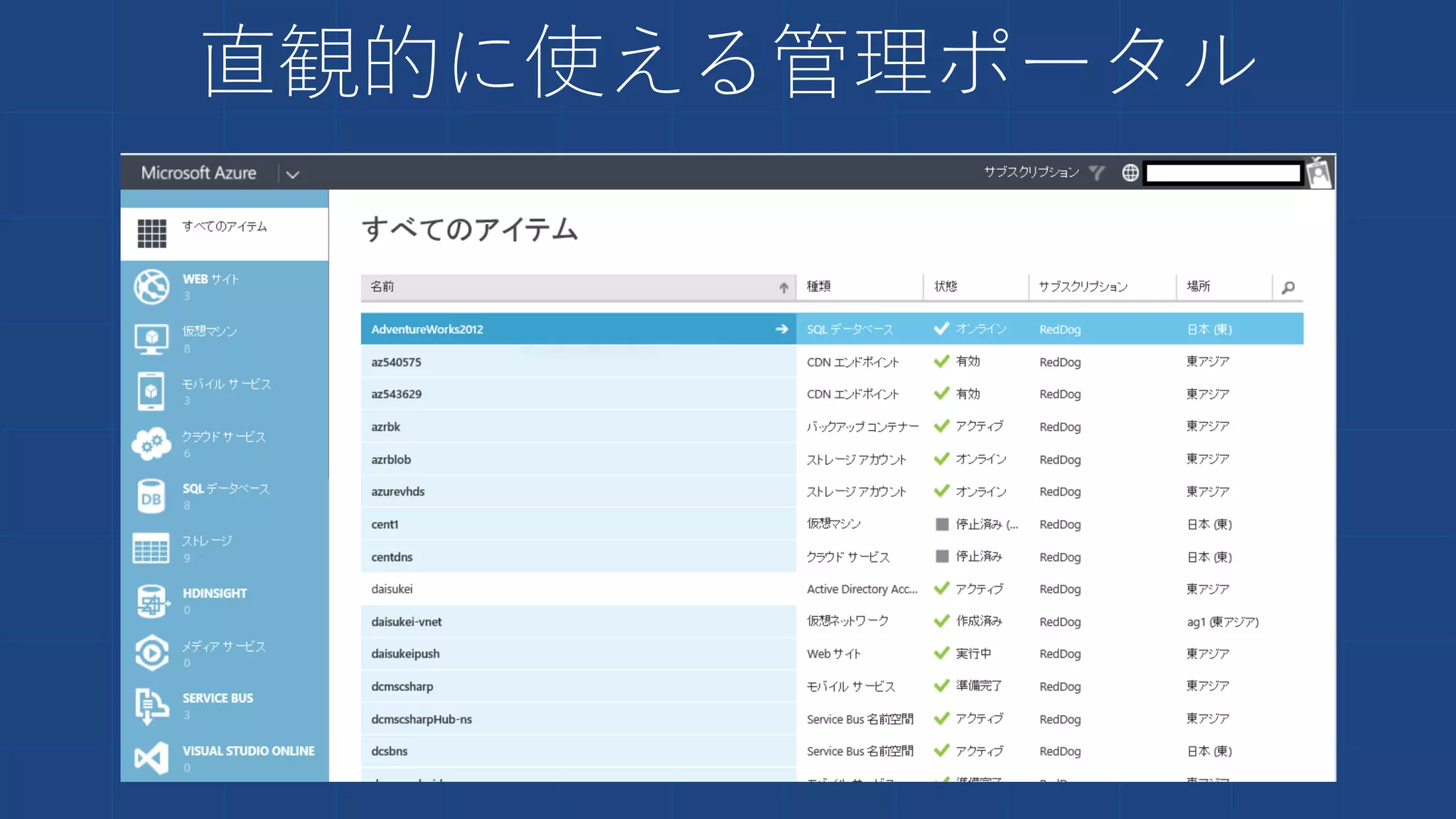Click the subscription filter funnel icon
1456x819 pixels.
point(1097,173)
